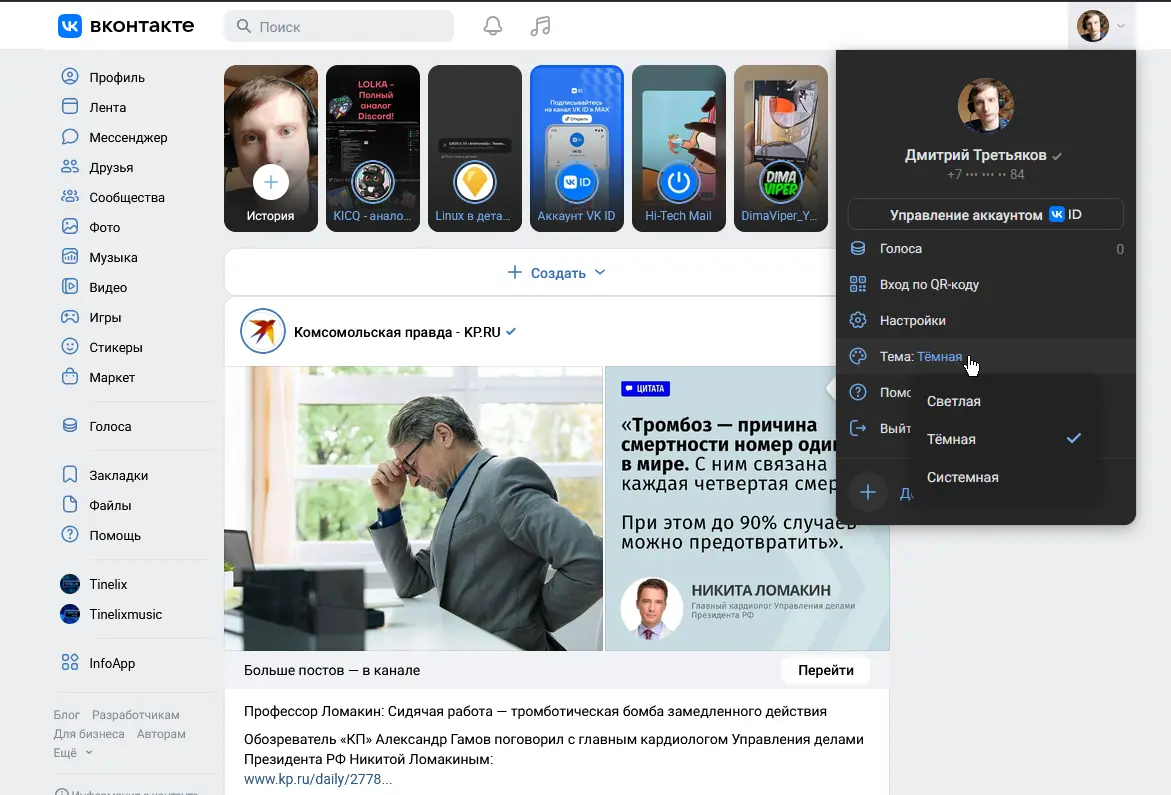
Task: Expand the Создать dropdown
Action: point(556,272)
